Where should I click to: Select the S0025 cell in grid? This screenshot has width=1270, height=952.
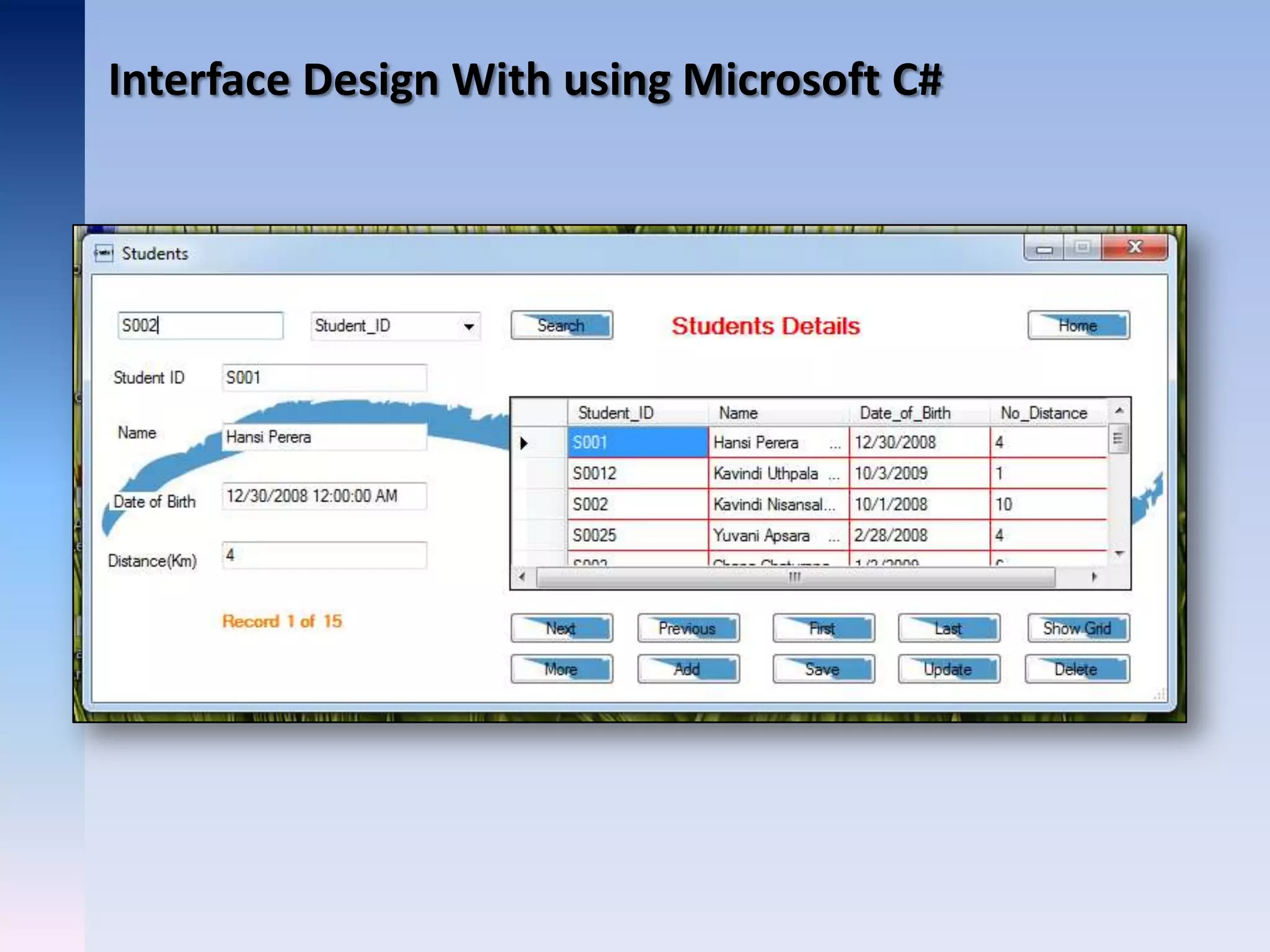click(x=637, y=535)
